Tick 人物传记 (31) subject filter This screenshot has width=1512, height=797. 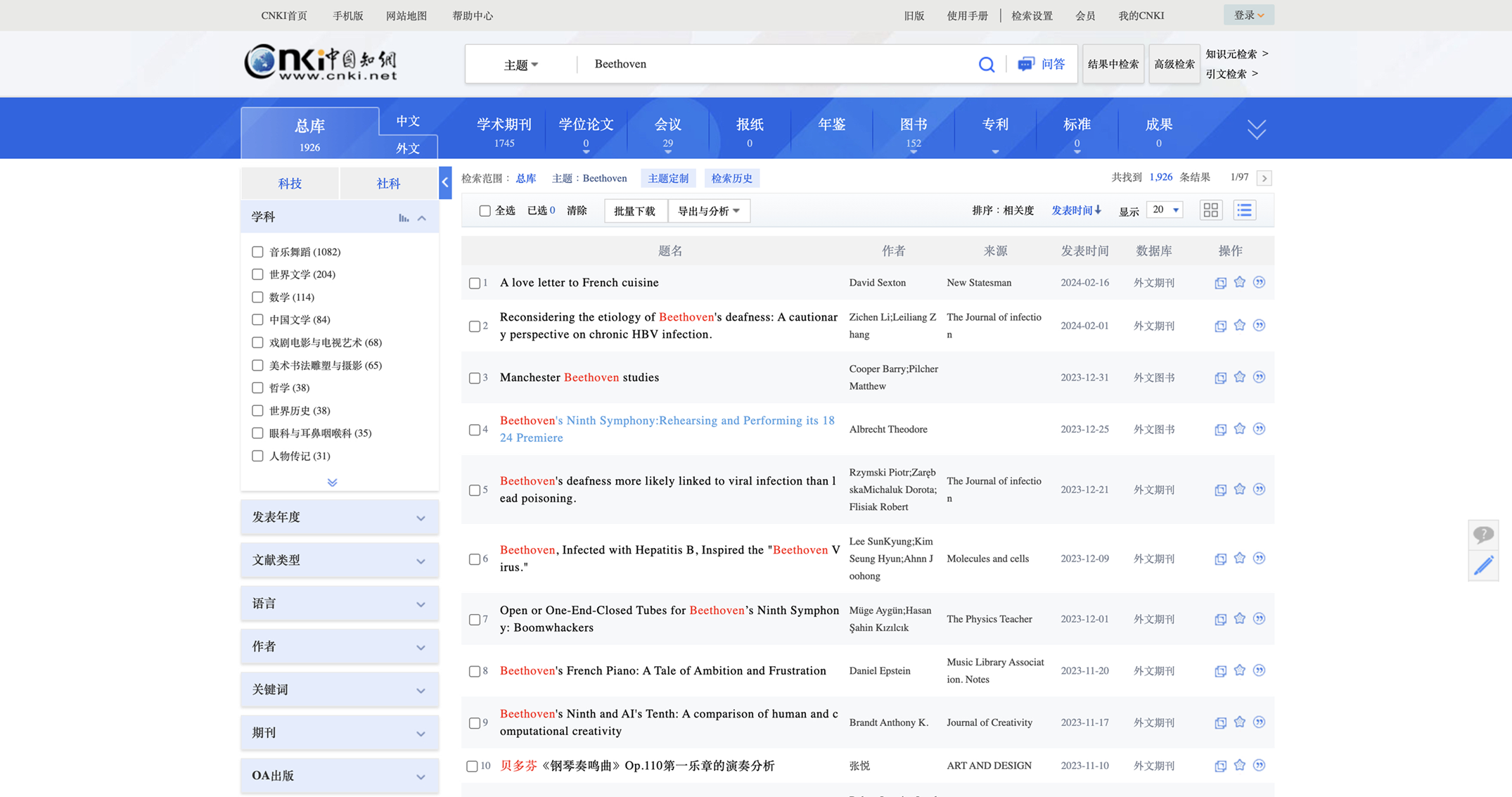(257, 456)
